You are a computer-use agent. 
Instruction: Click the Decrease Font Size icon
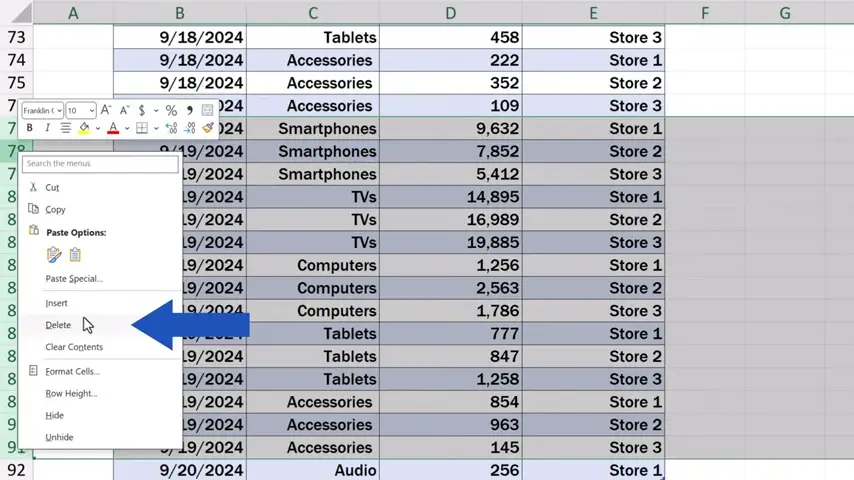coord(124,110)
